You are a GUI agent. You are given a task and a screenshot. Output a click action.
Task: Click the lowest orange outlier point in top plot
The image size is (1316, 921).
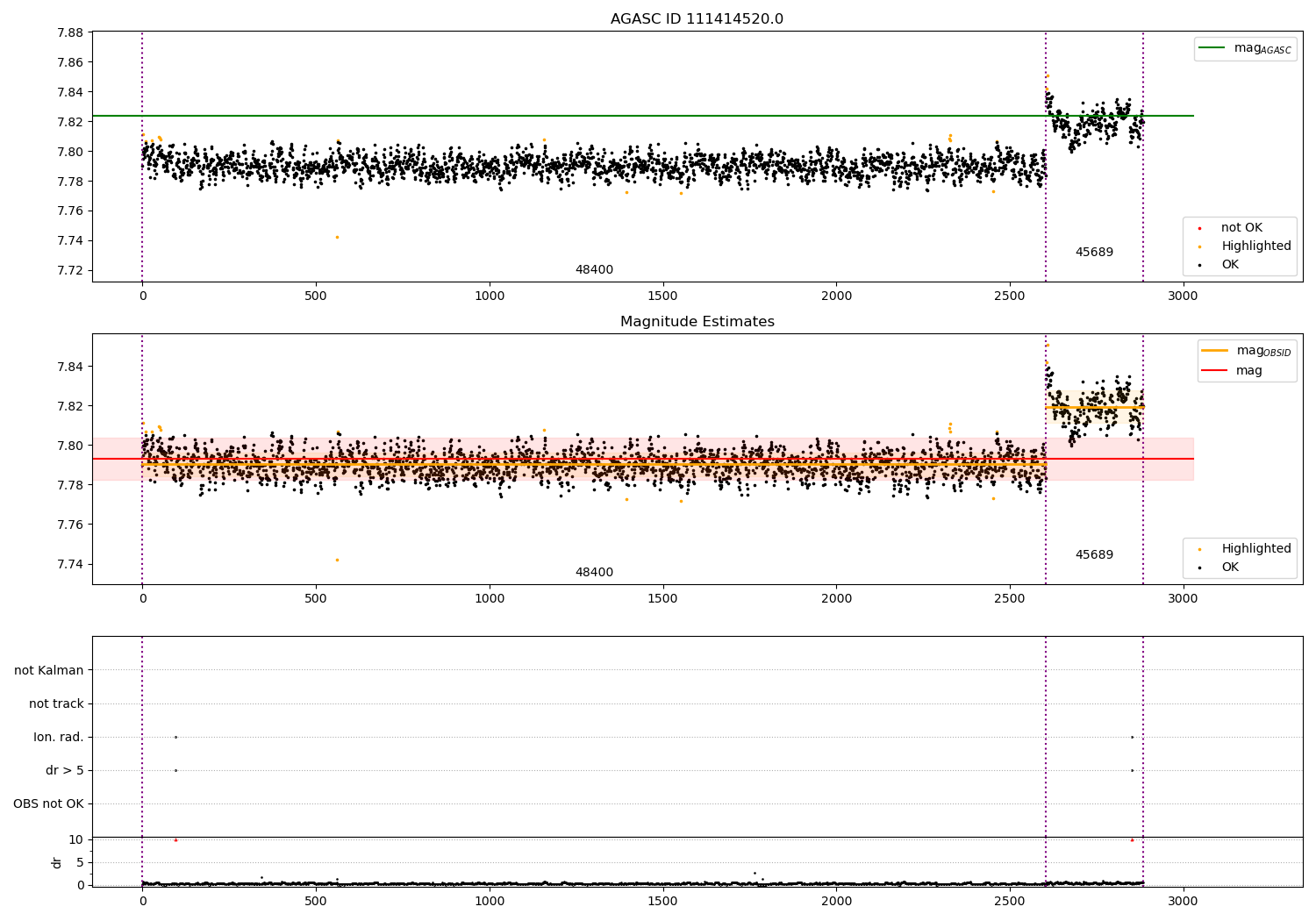click(337, 237)
